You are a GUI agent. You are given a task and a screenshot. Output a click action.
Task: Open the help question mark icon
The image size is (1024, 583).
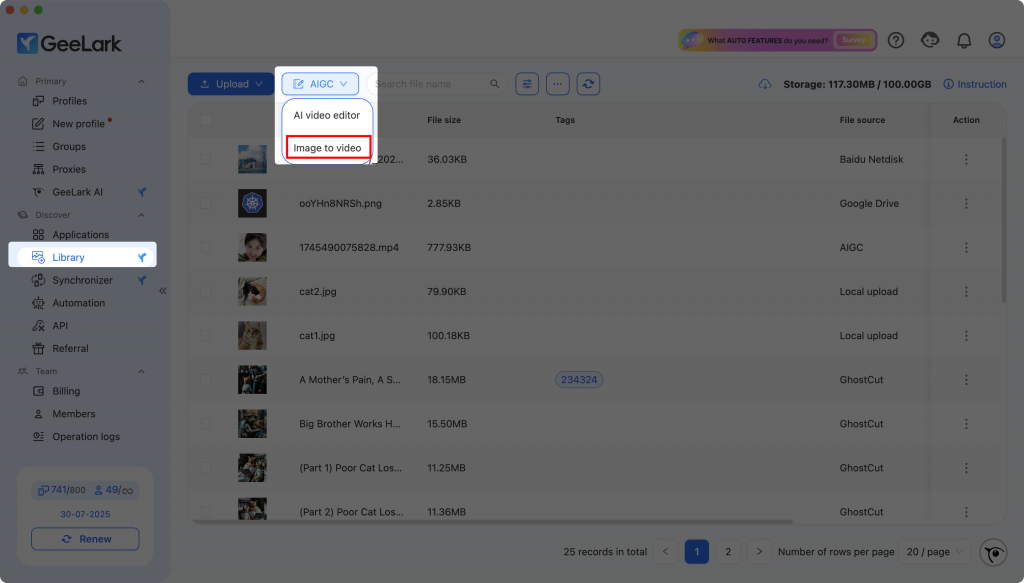point(896,40)
